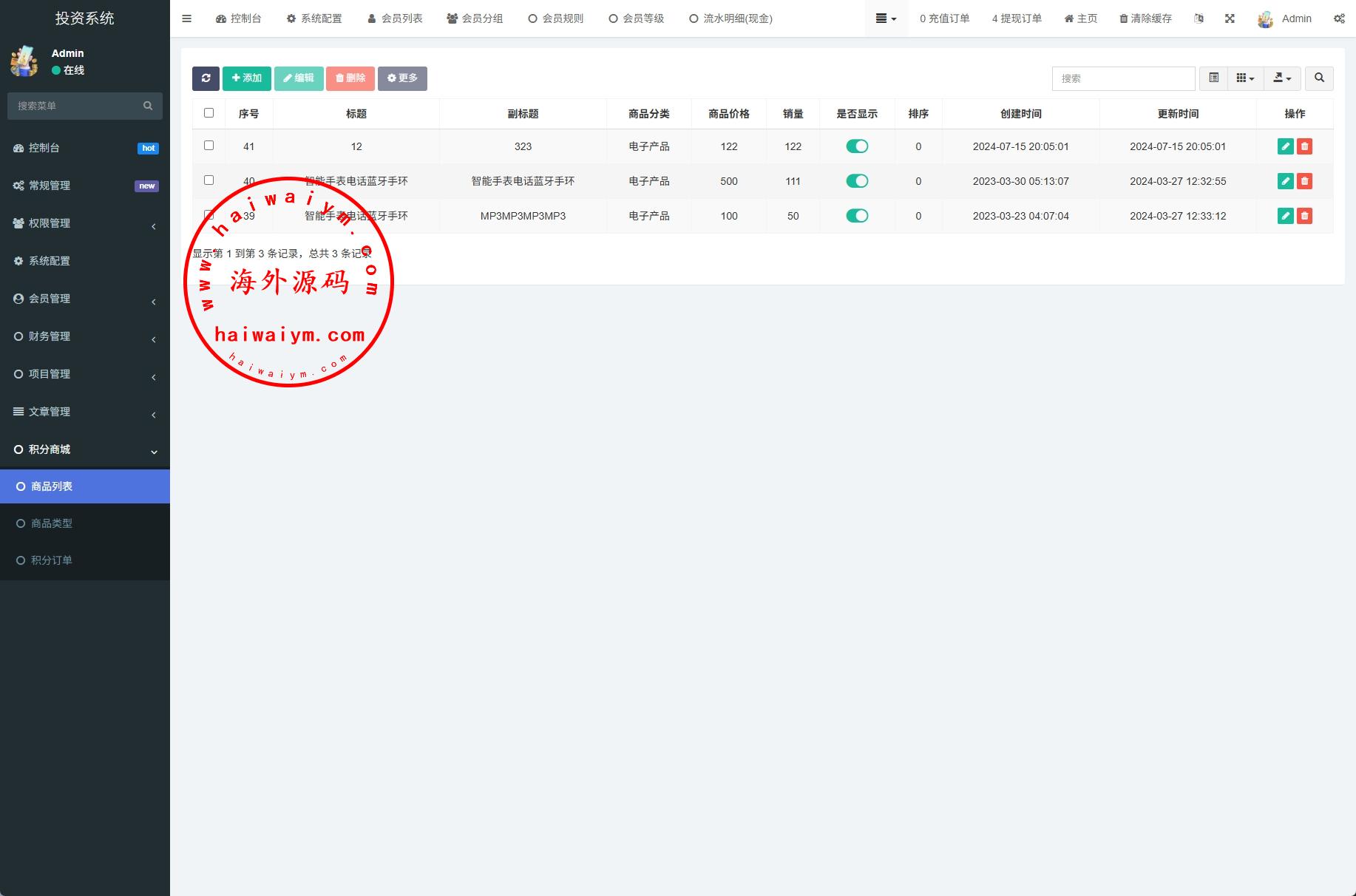
Task: Click the fullscreen icon in top bar
Action: pyautogui.click(x=1230, y=18)
